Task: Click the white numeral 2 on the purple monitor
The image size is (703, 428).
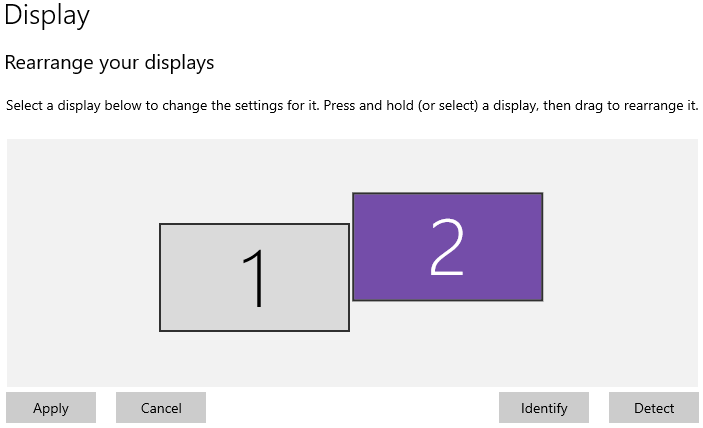Action: tap(447, 247)
